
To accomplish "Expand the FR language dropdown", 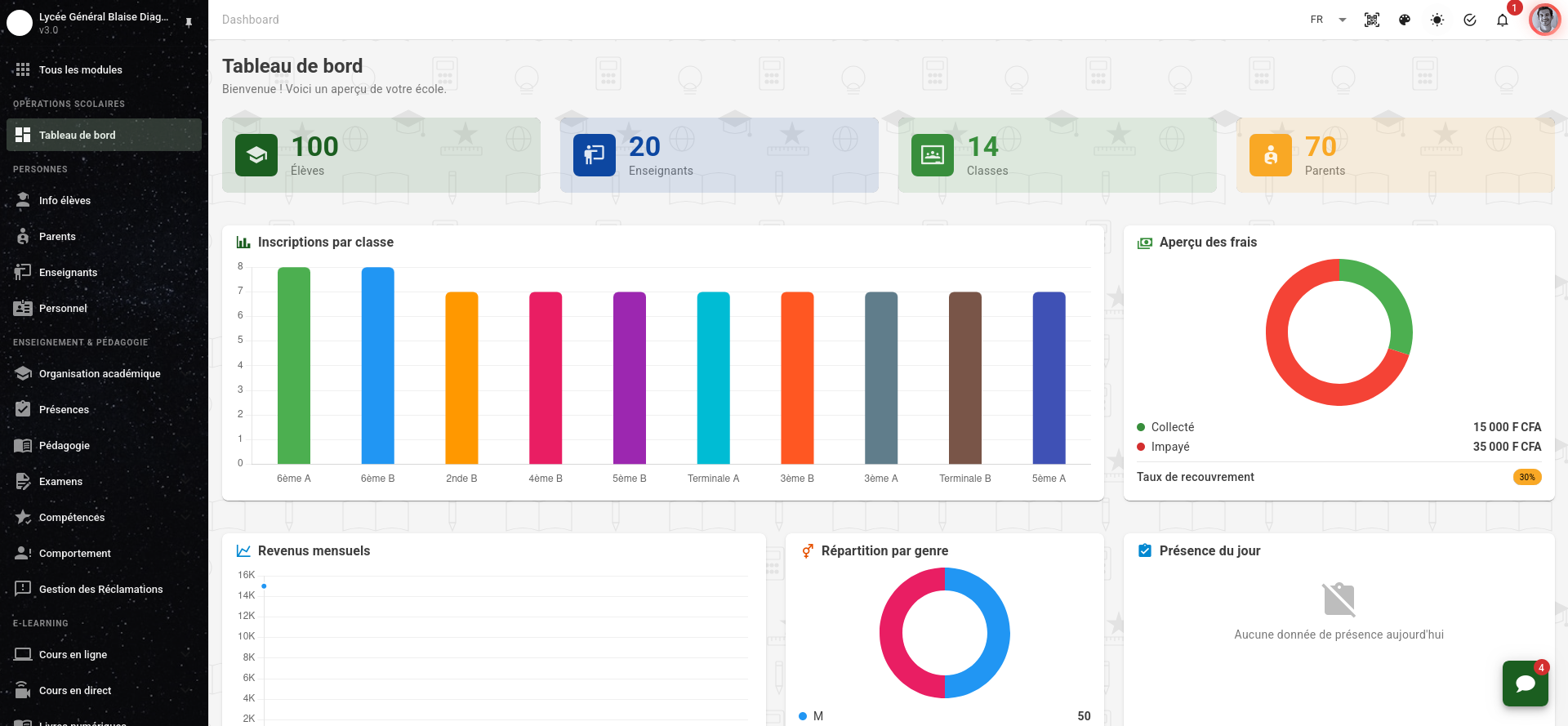I will (1329, 20).
